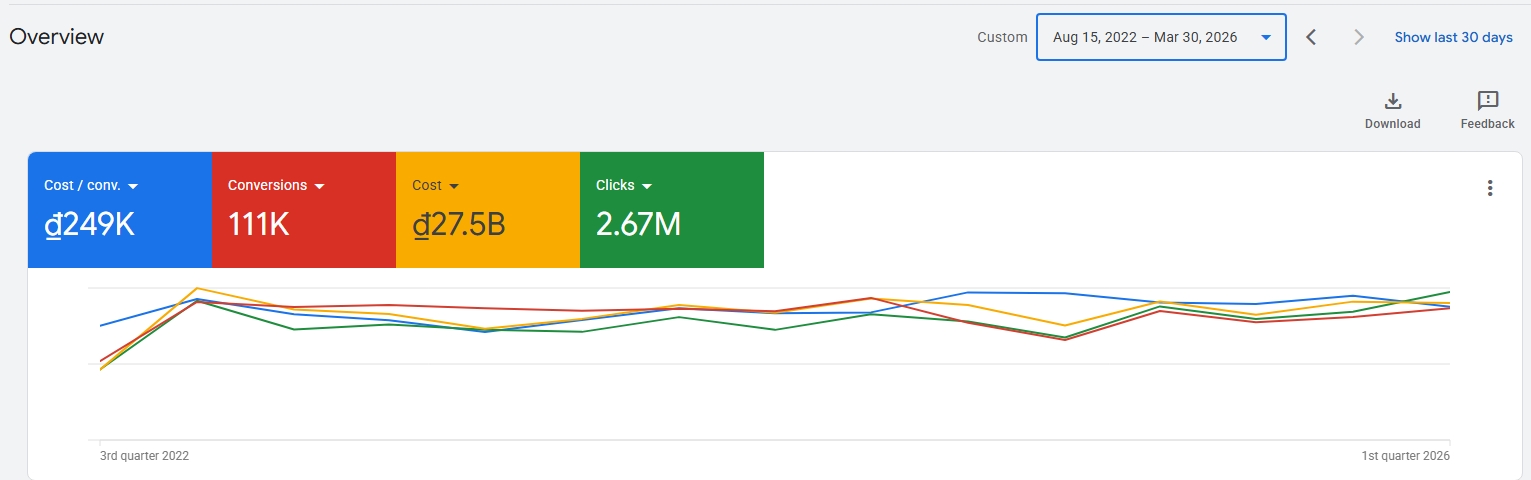Click the 1st quarter 2026 axis label

1405,456
